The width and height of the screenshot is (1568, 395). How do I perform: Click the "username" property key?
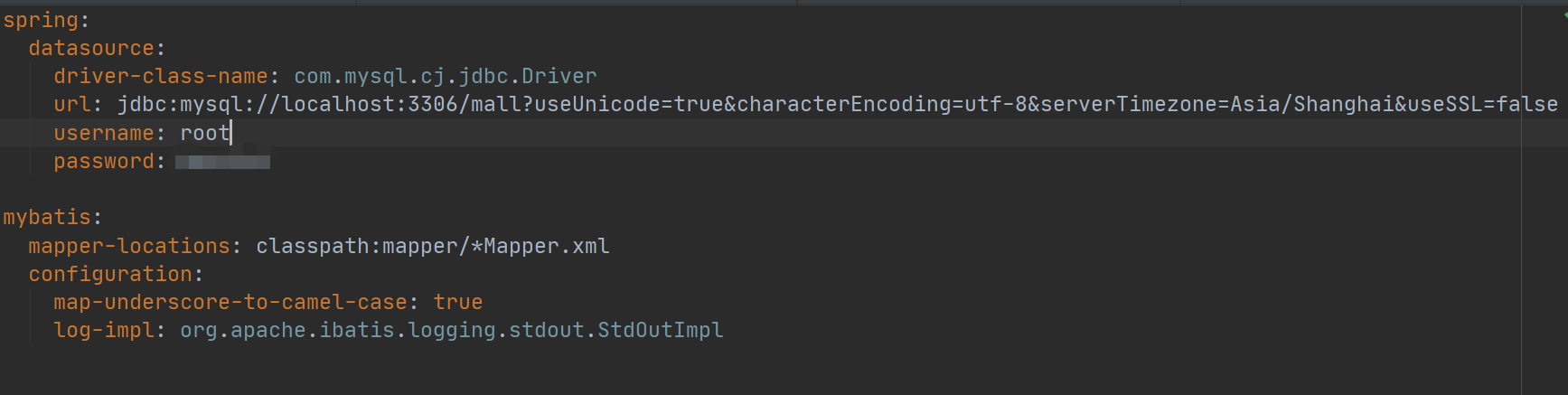coord(103,133)
